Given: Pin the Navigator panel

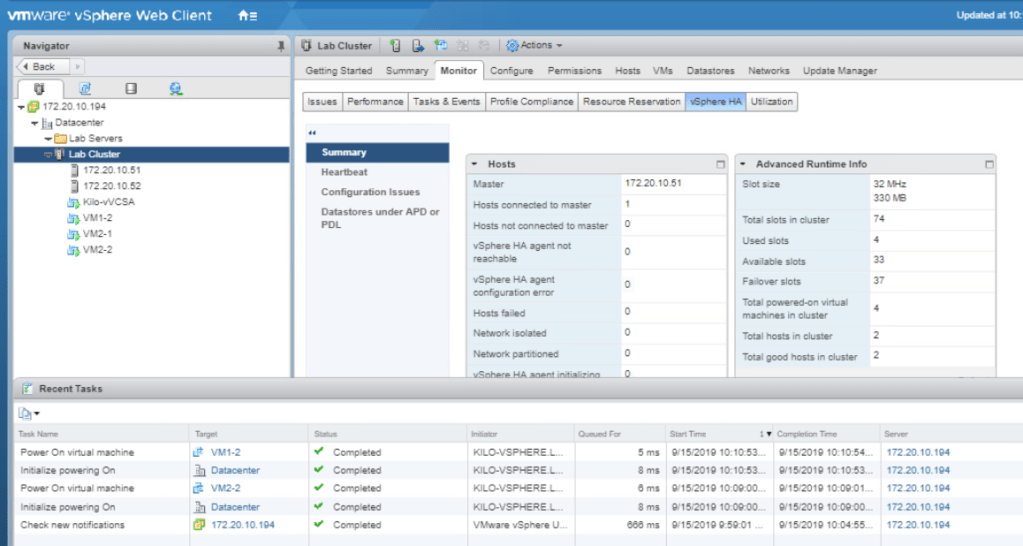Looking at the screenshot, I should (x=280, y=46).
